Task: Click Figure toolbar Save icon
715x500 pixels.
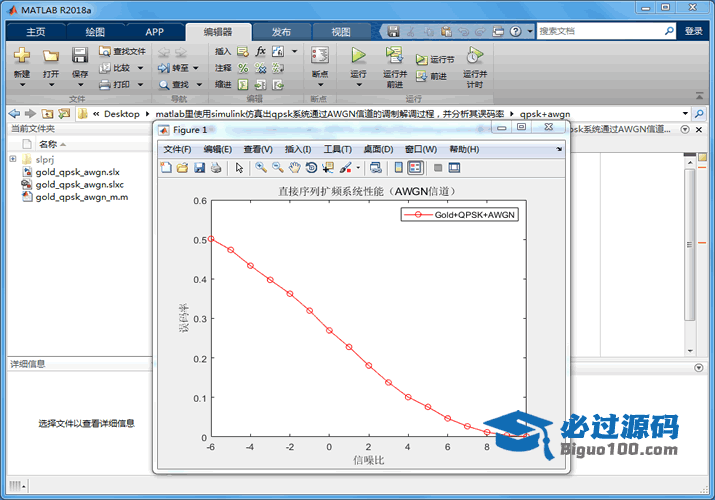Action: pos(199,168)
